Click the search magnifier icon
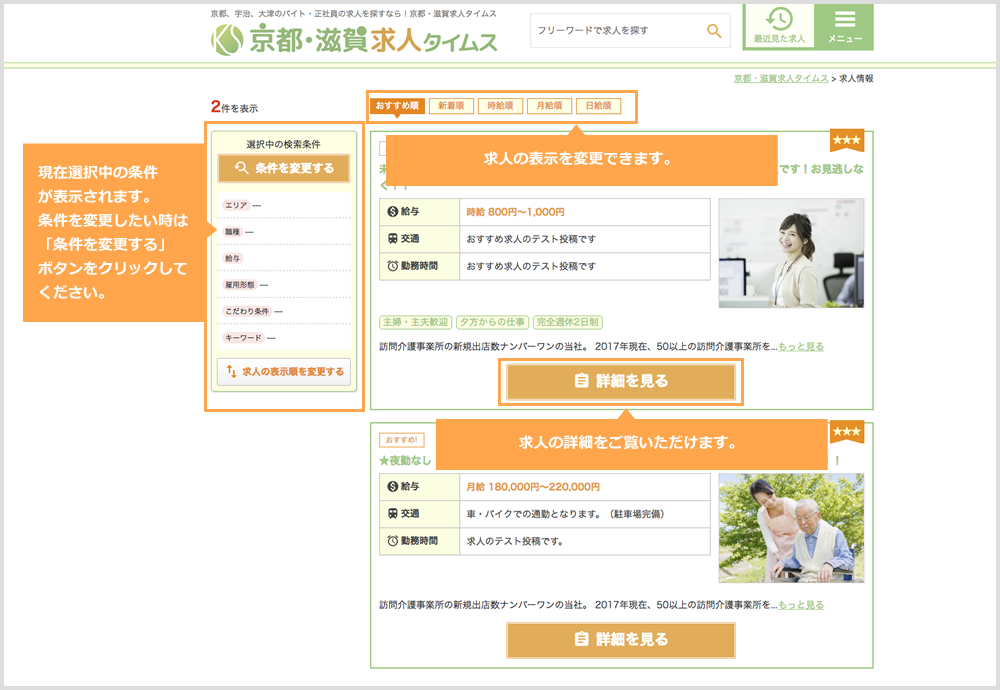This screenshot has width=1000, height=690. (x=714, y=31)
